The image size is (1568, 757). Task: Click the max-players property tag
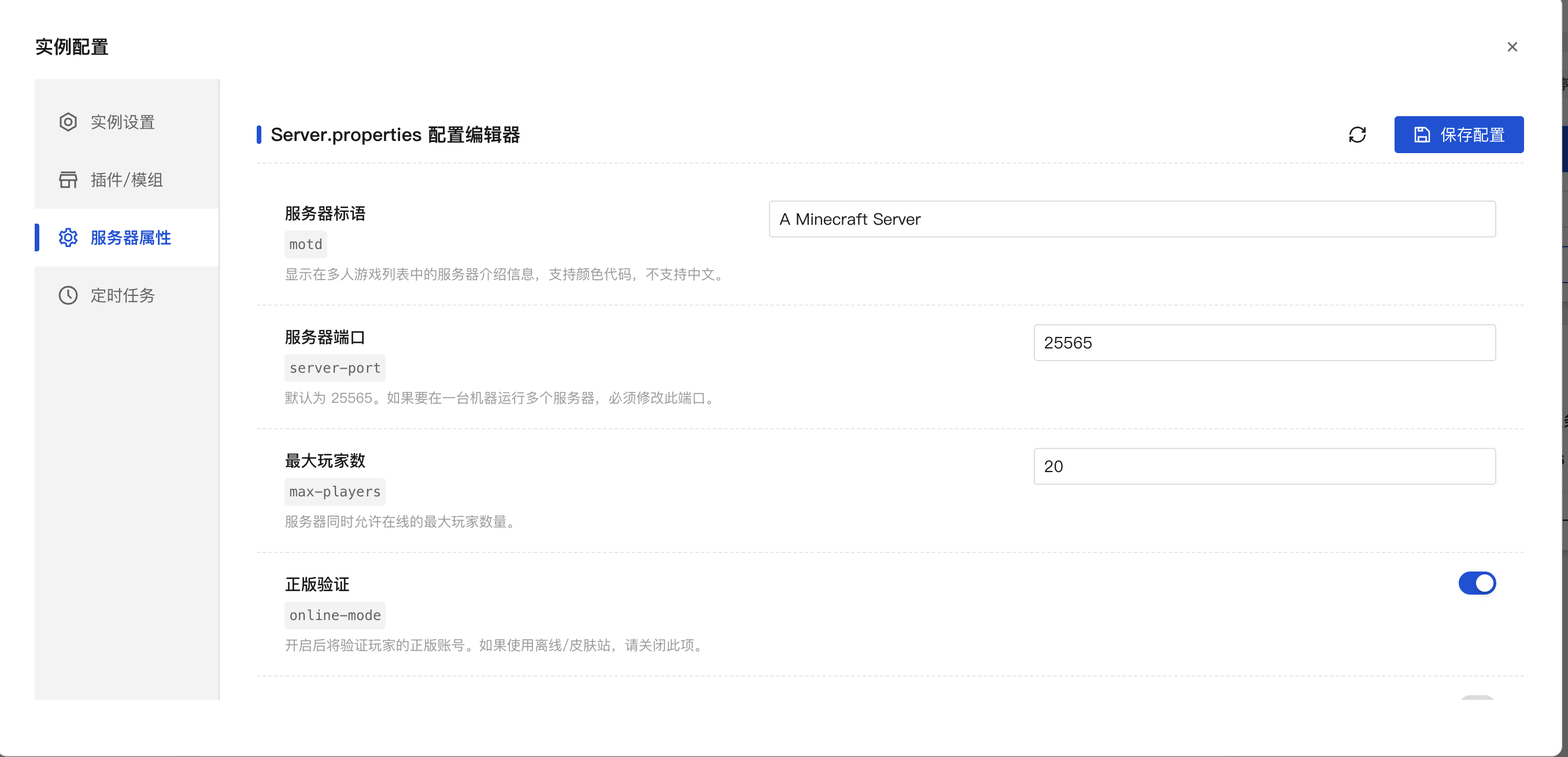point(334,492)
